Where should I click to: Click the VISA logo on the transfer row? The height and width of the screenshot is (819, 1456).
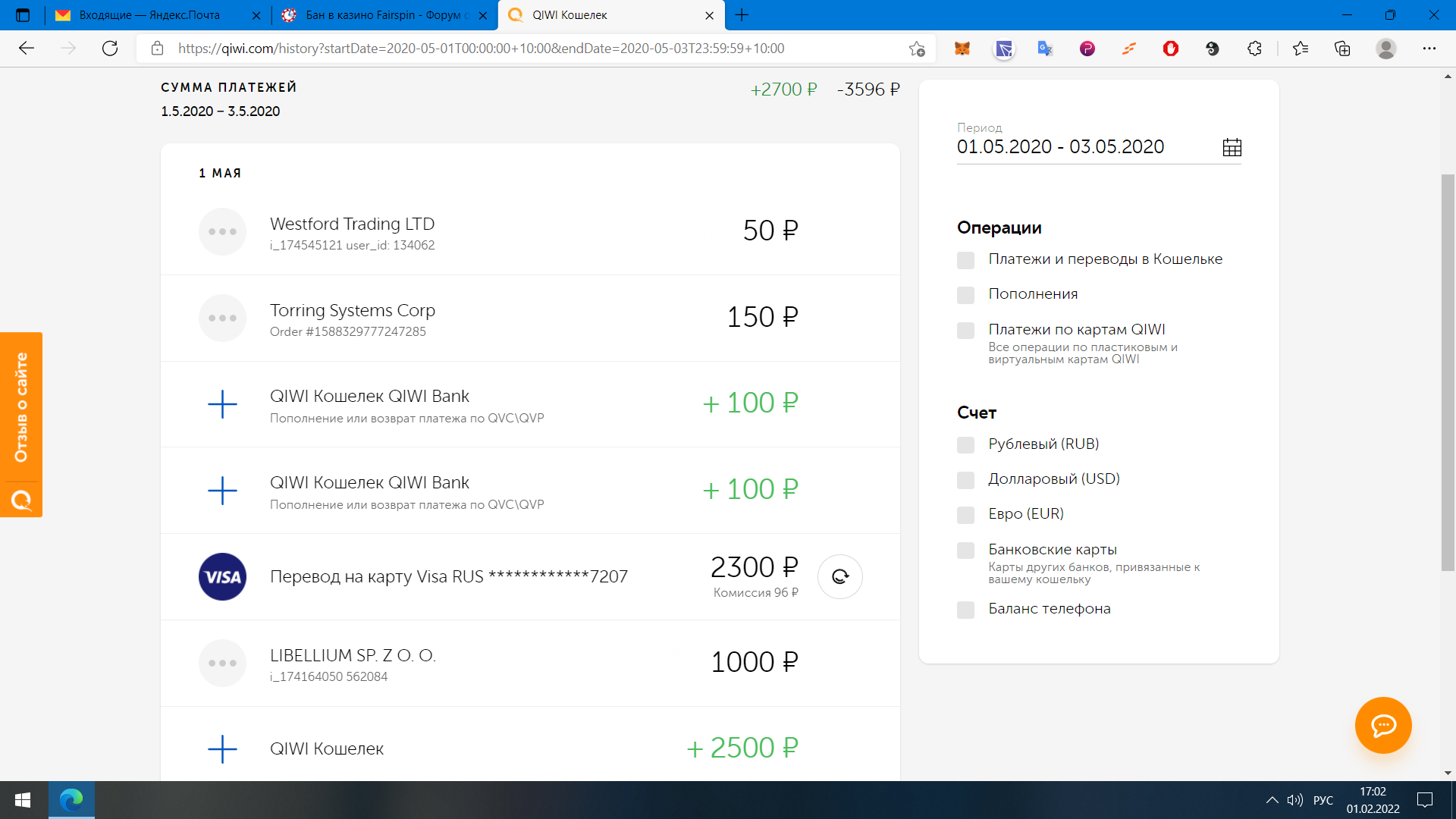222,576
